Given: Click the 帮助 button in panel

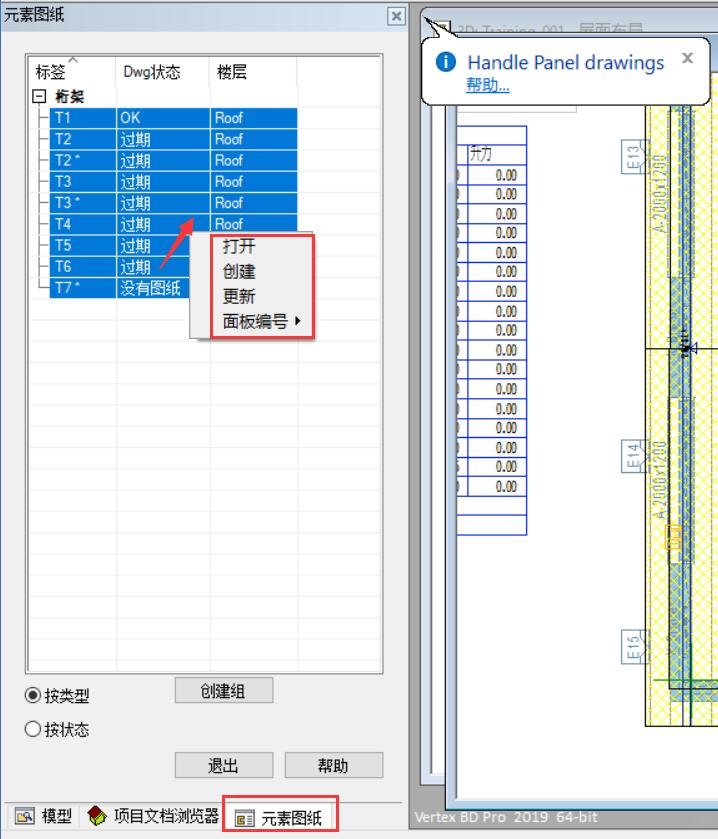Looking at the screenshot, I should 333,765.
